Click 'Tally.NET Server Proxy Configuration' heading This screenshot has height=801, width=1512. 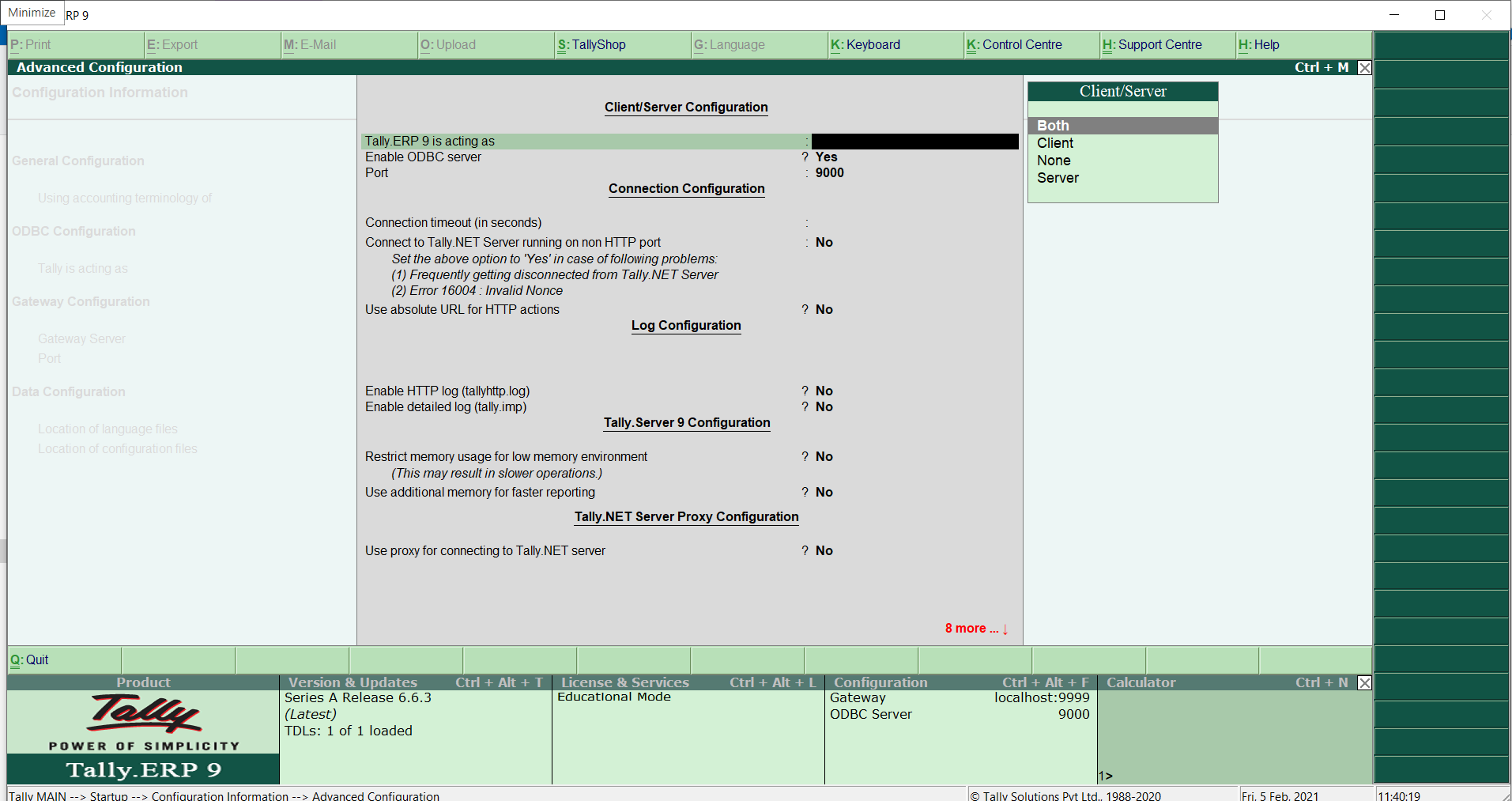click(686, 517)
